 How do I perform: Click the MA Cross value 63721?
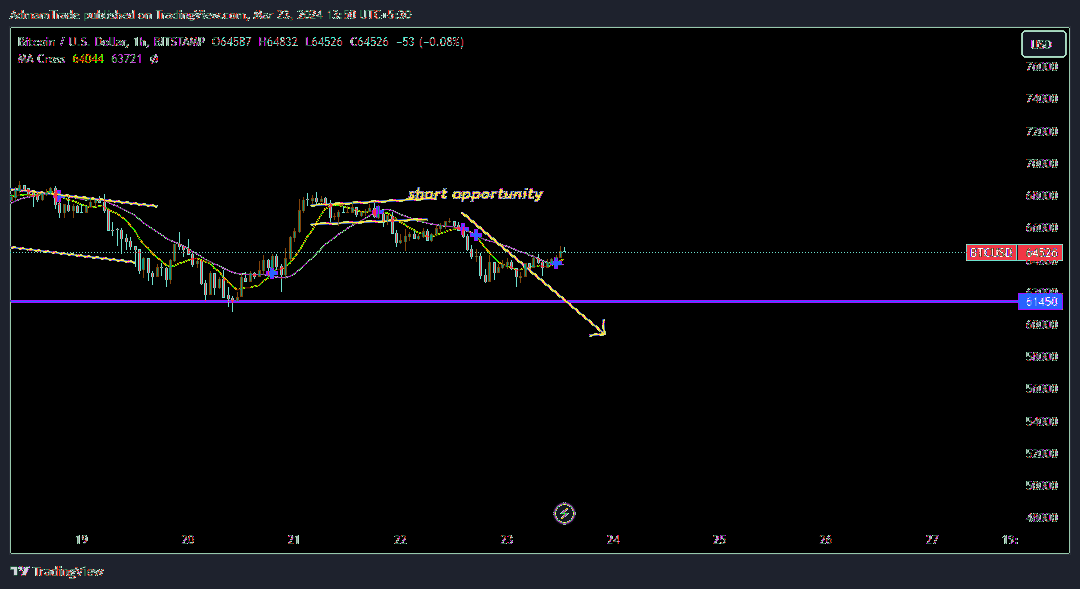pyautogui.click(x=127, y=59)
